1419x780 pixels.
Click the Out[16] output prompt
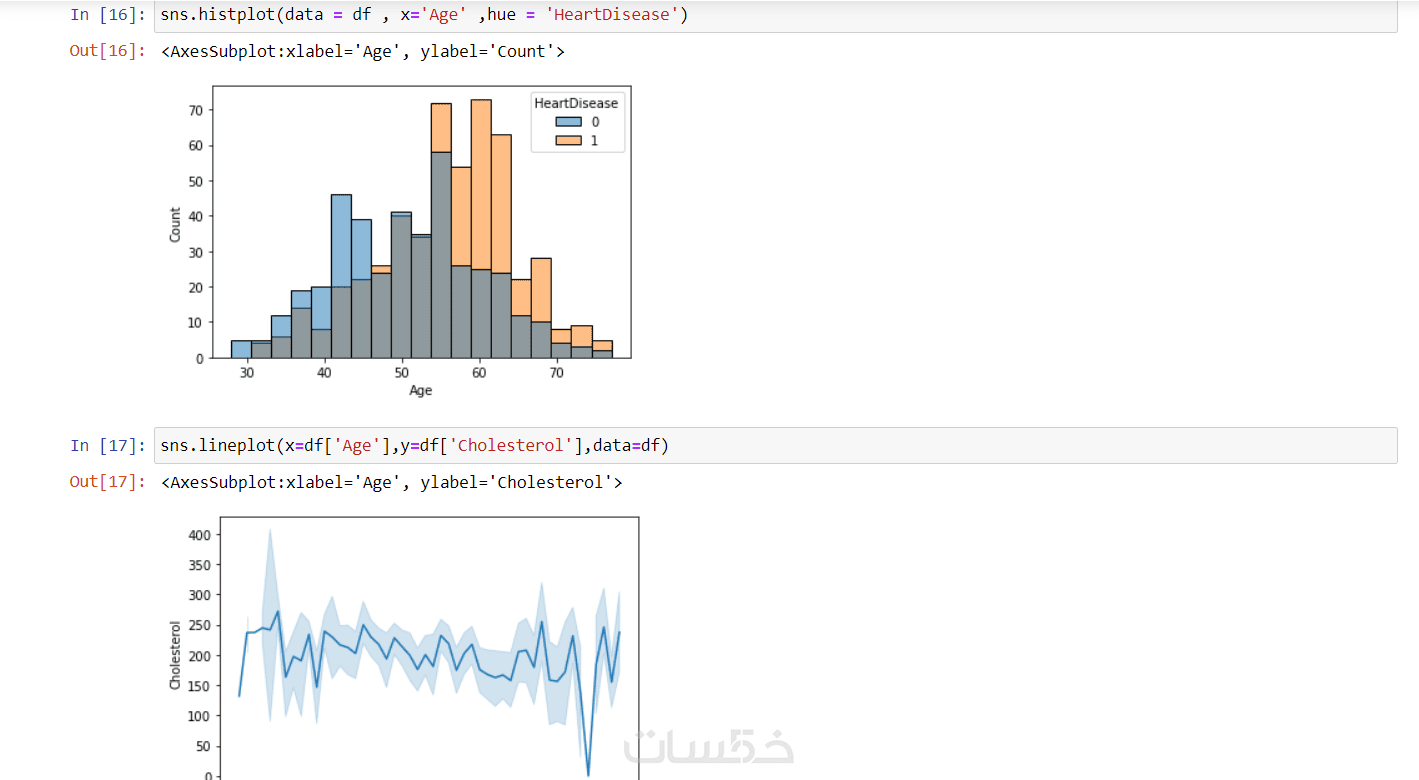point(107,51)
